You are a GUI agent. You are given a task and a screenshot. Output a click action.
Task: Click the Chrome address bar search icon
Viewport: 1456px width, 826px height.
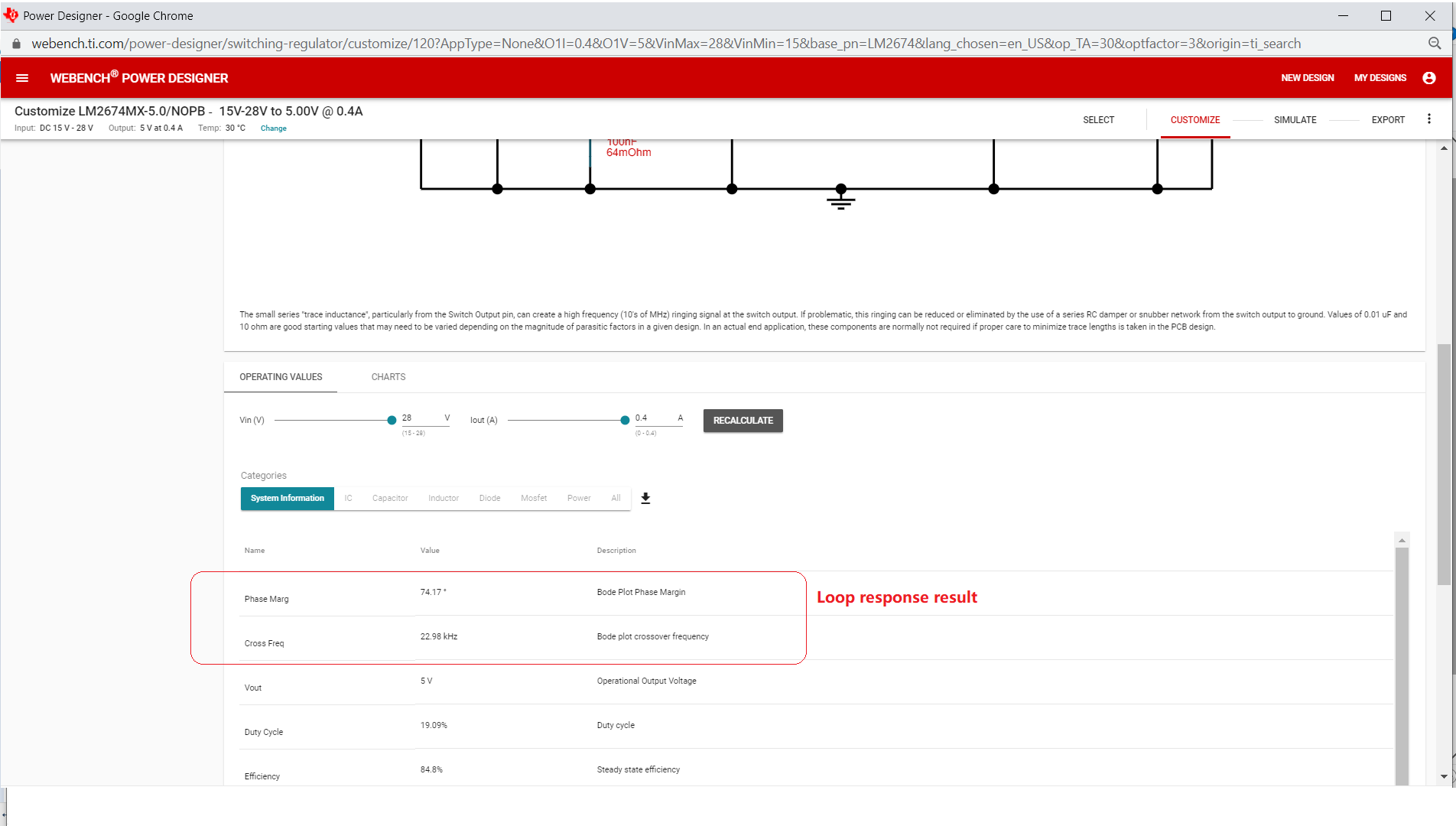pyautogui.click(x=1435, y=44)
